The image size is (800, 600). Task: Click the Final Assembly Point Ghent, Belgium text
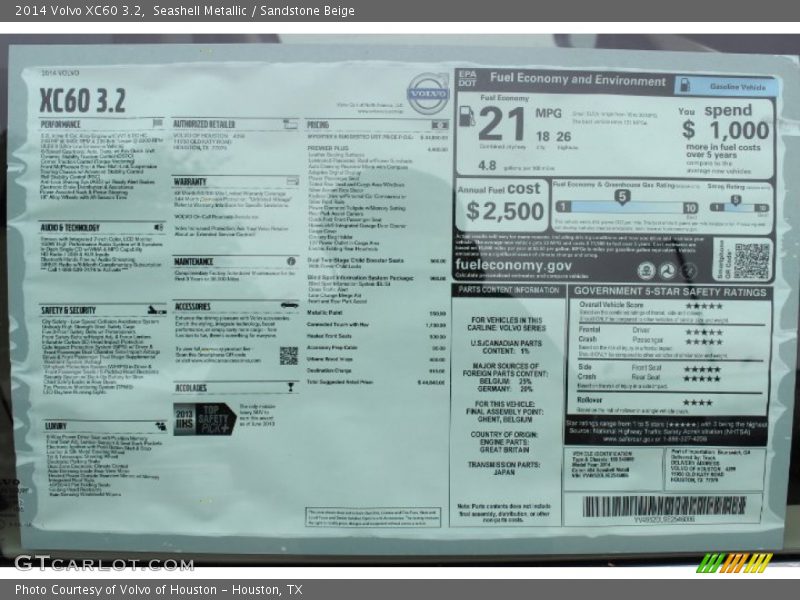point(505,411)
